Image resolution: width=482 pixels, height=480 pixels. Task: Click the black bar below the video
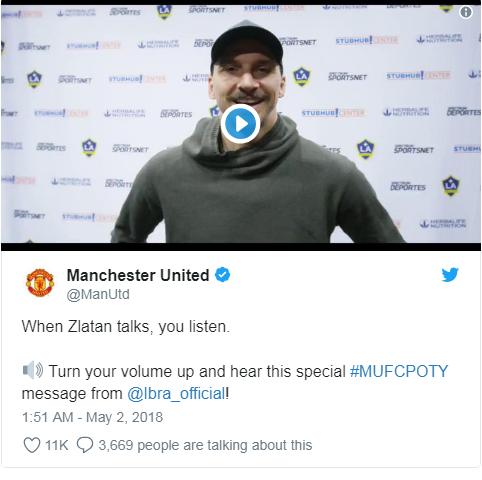click(x=241, y=247)
